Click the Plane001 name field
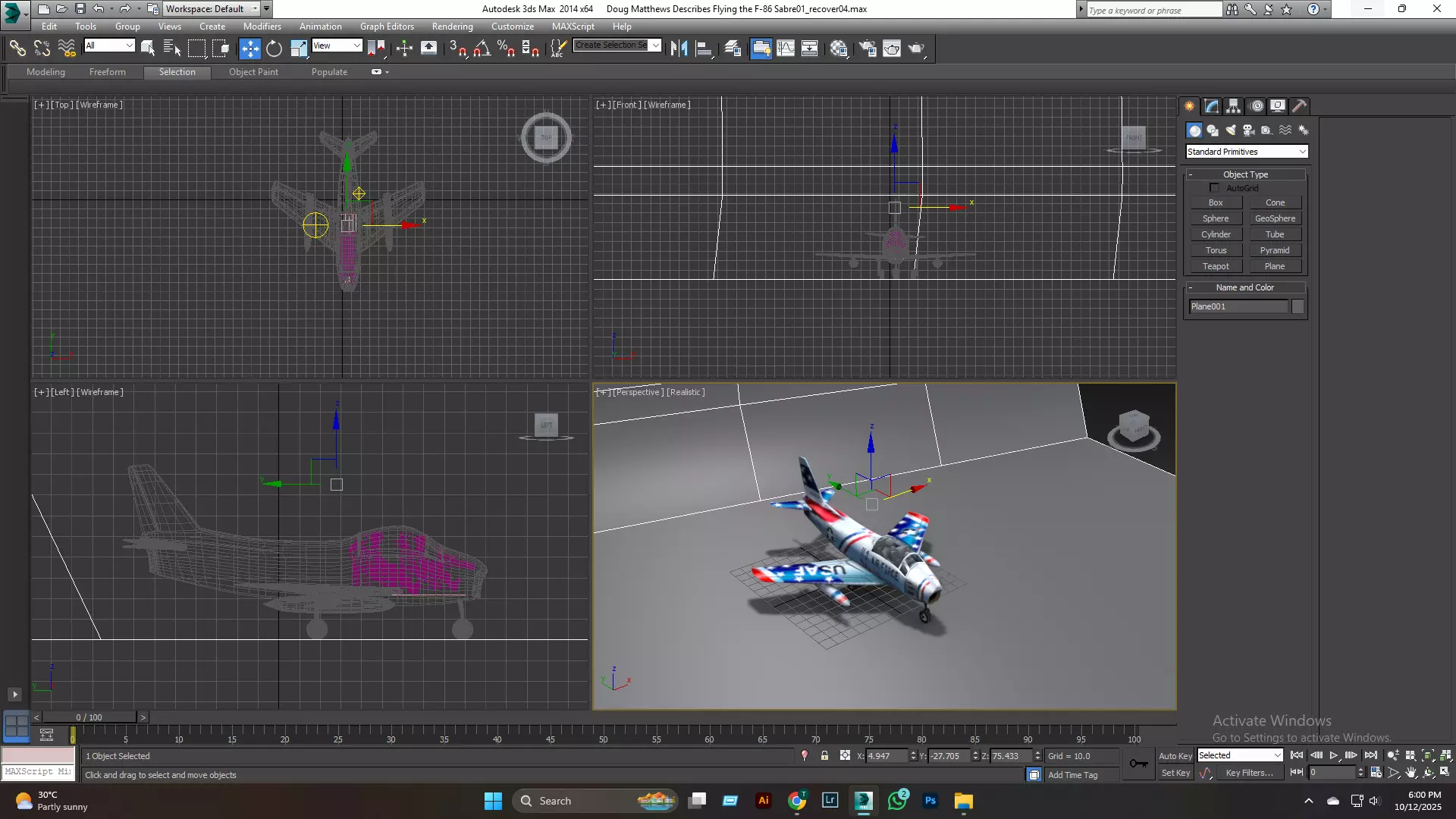 pyautogui.click(x=1238, y=306)
